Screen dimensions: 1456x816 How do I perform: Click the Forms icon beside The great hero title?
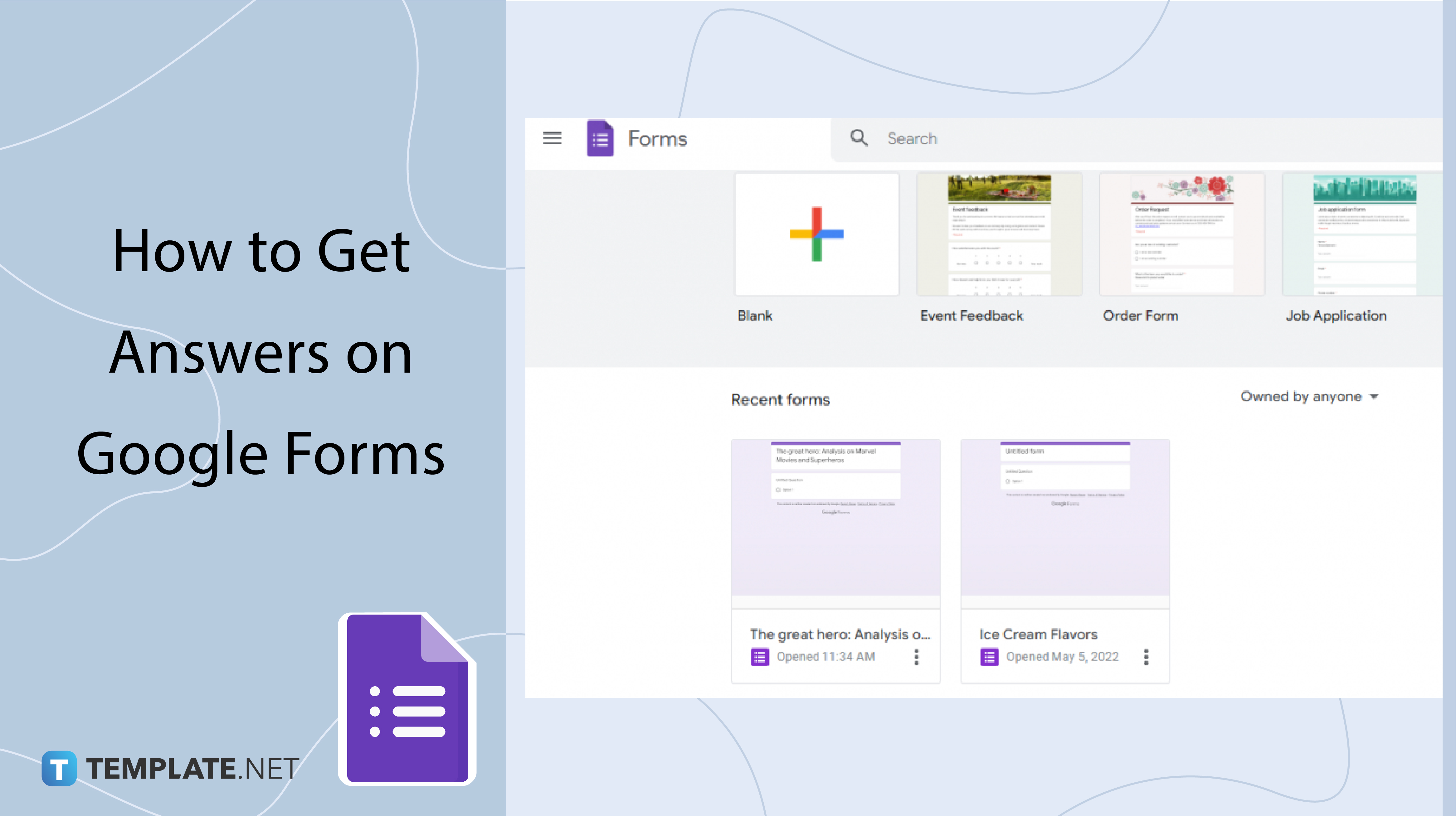760,657
